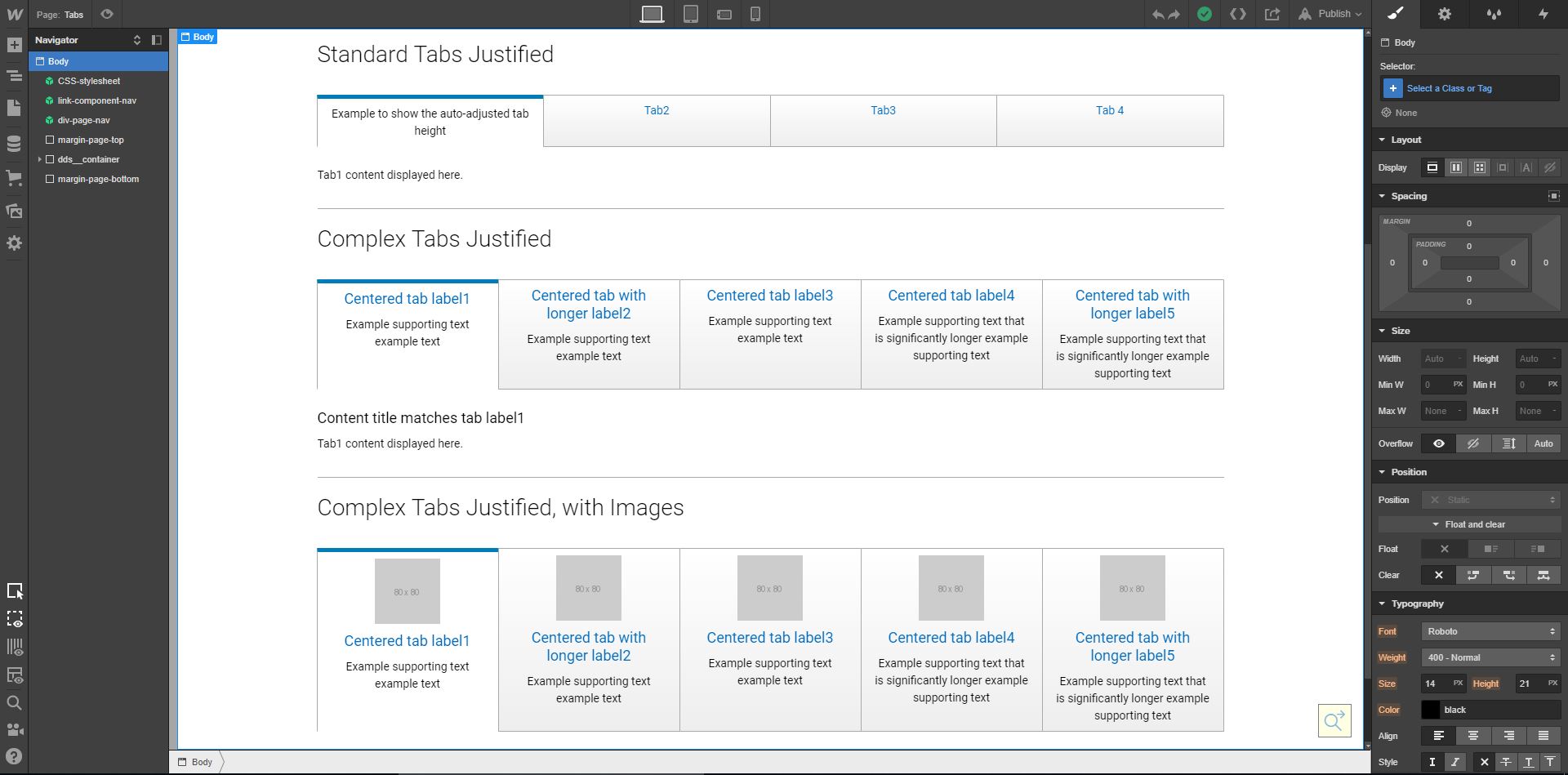This screenshot has width=1568, height=775.
Task: Click Select a Class or Tag field
Action: [1470, 88]
